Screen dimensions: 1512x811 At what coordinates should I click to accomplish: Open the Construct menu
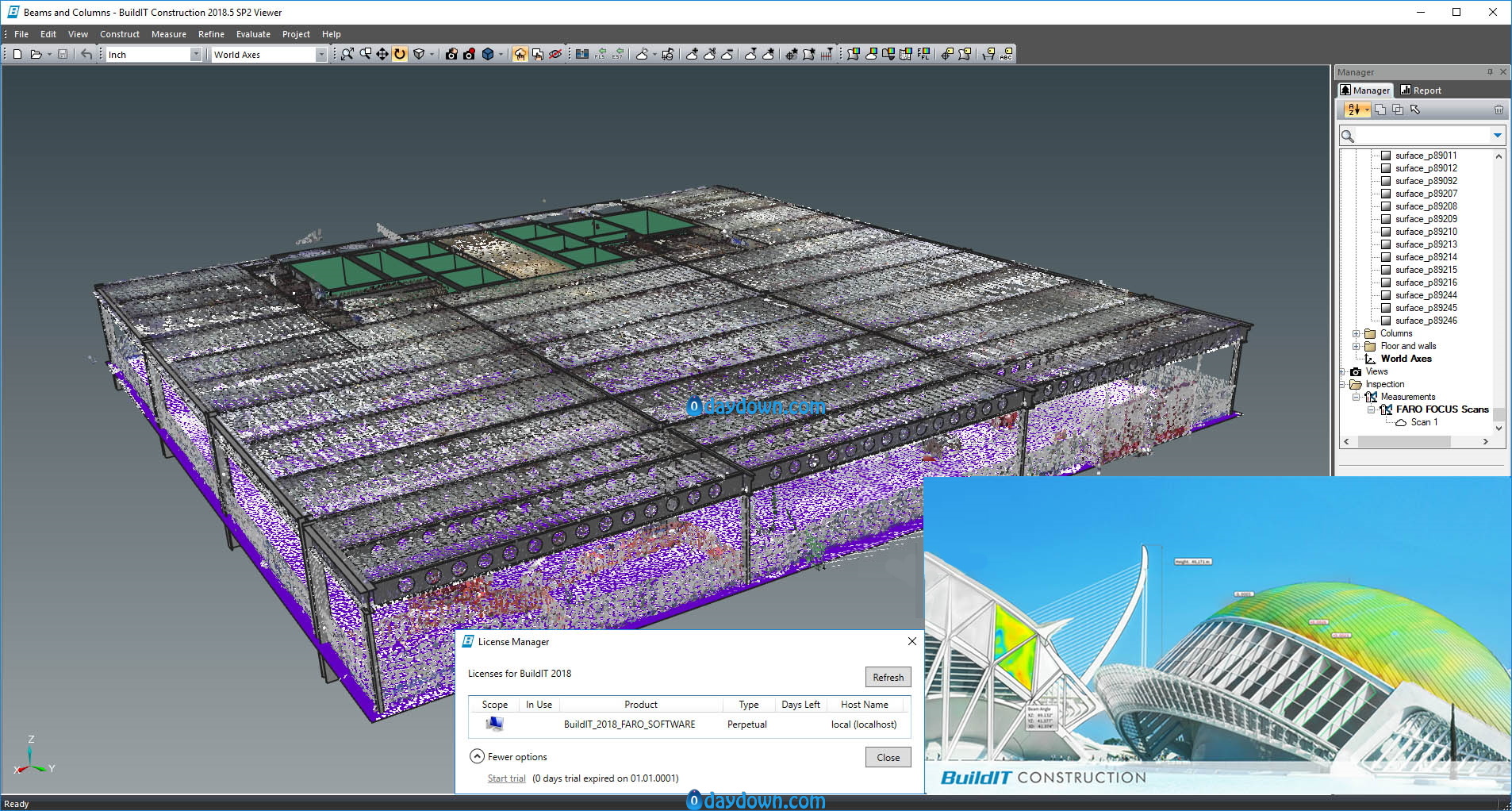(120, 34)
